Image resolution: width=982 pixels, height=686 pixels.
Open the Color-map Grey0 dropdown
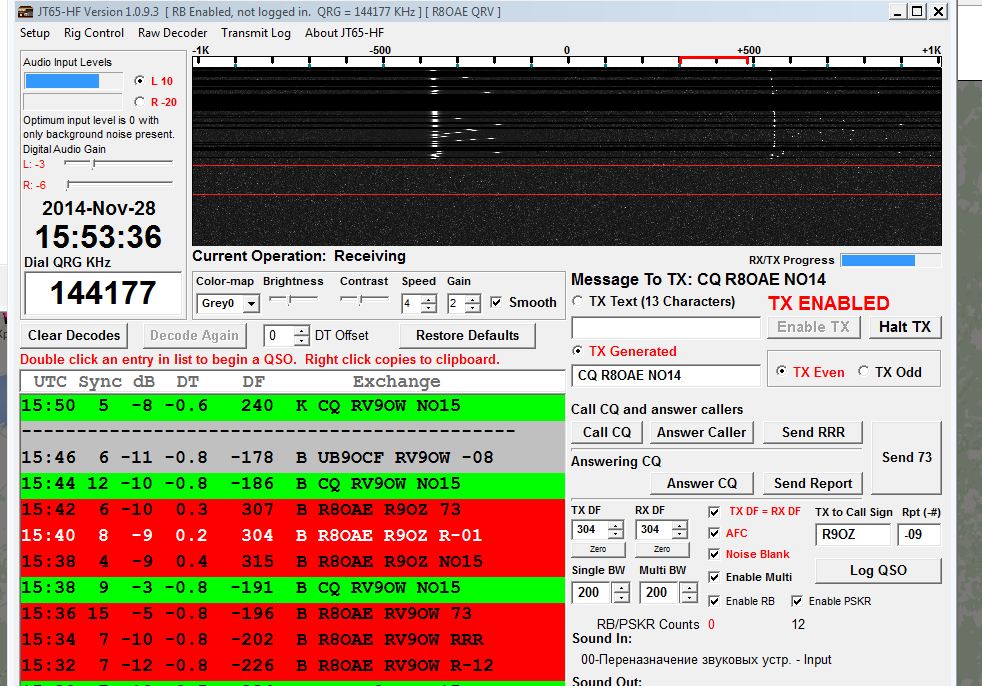[x=251, y=303]
